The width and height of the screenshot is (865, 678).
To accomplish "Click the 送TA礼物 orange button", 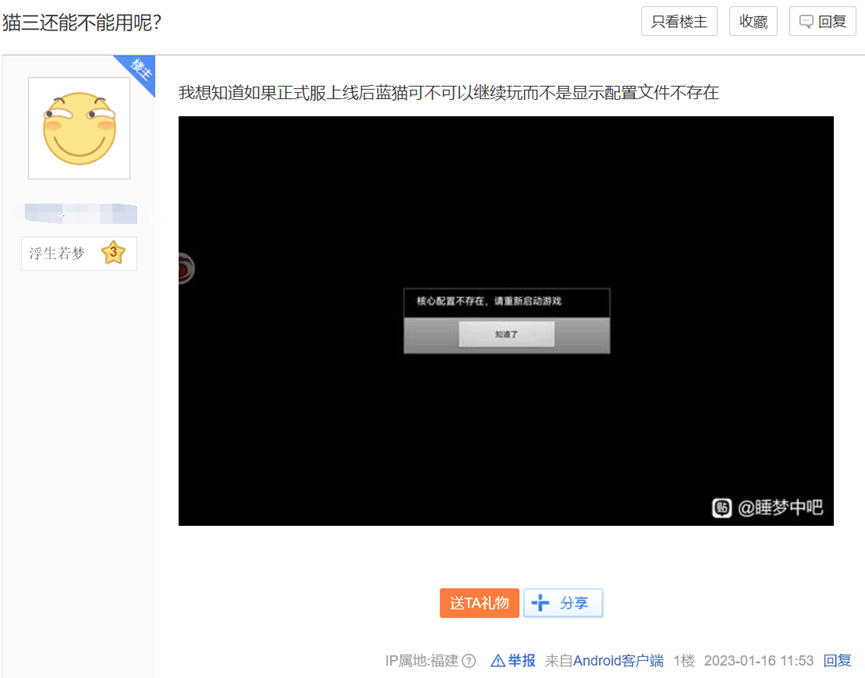I will click(x=479, y=603).
